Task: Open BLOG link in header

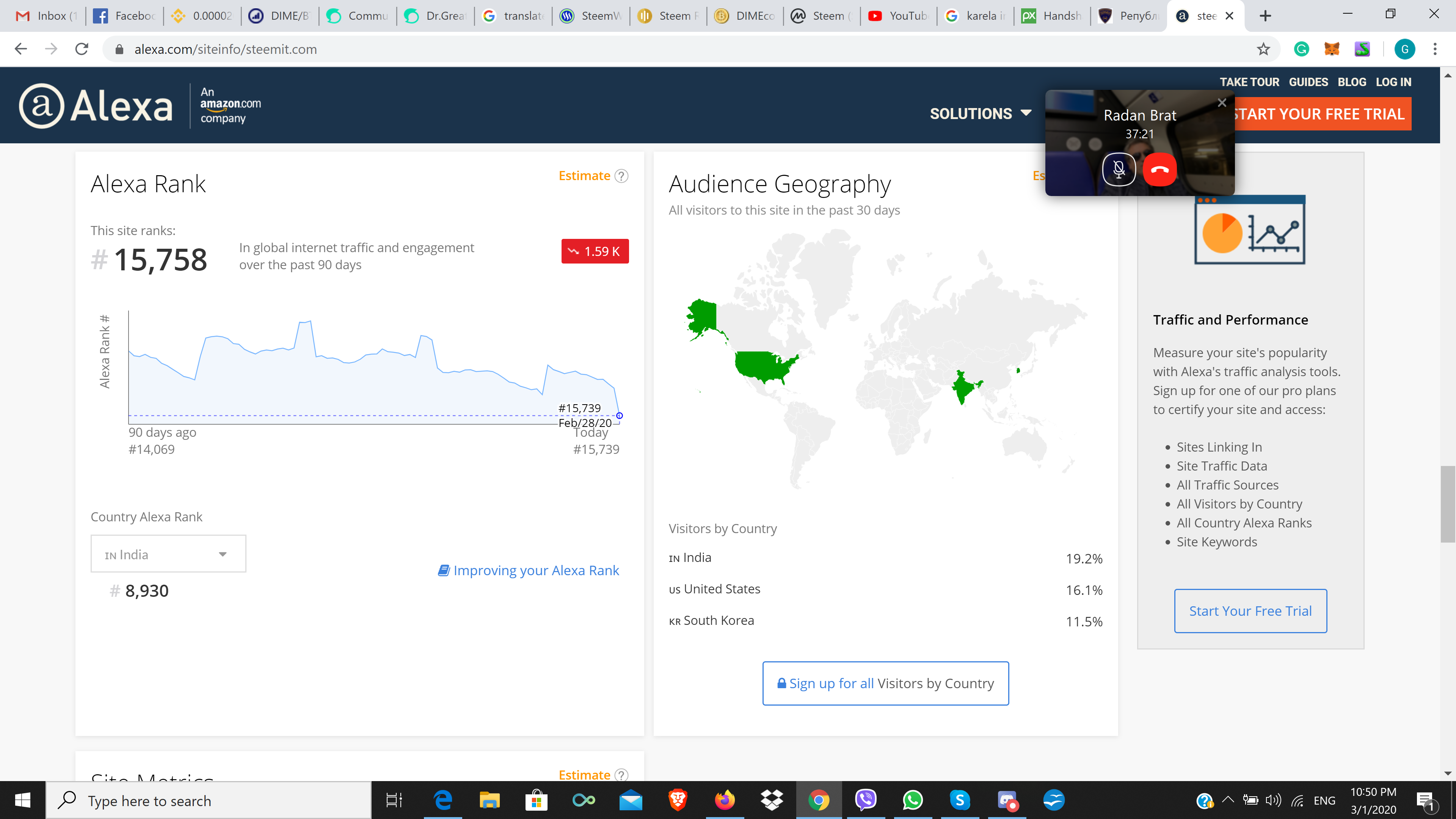Action: click(x=1351, y=82)
